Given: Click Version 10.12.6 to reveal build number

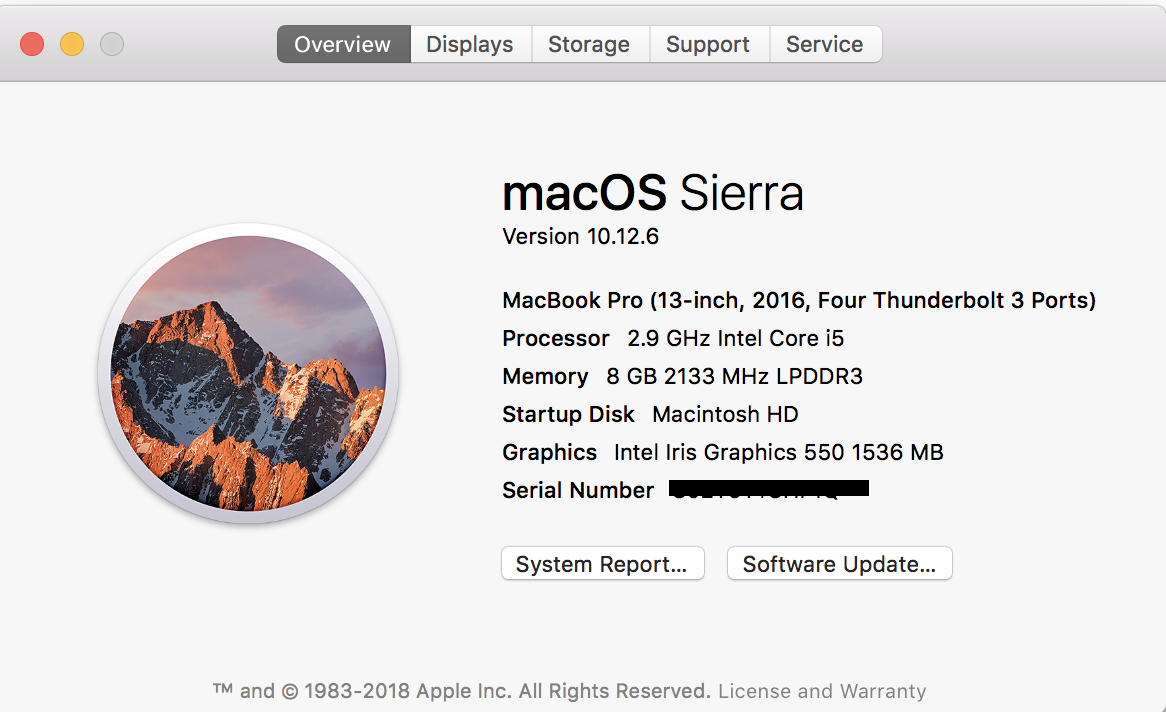Looking at the screenshot, I should click(x=580, y=237).
